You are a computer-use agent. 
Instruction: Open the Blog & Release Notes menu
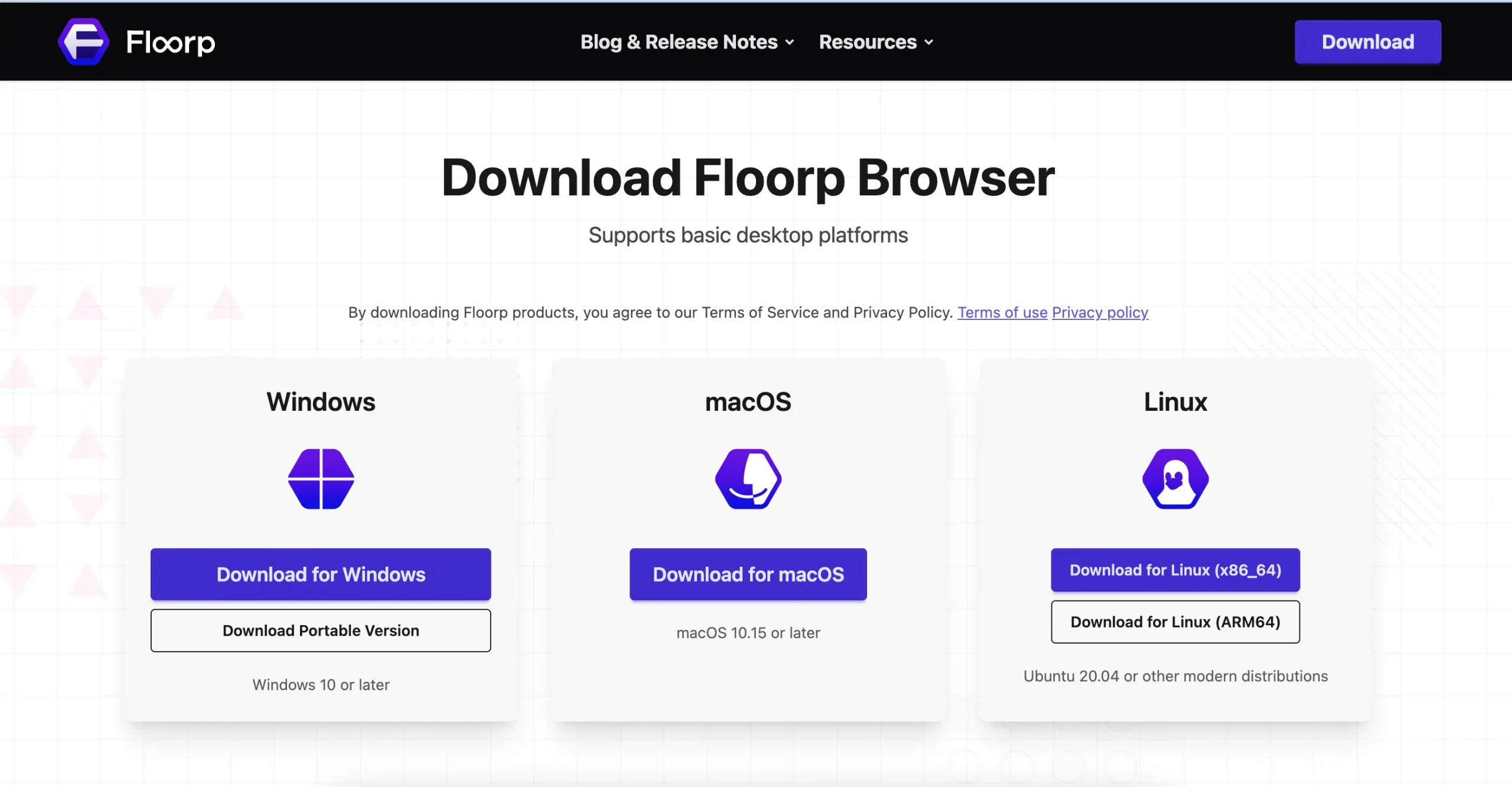point(687,42)
